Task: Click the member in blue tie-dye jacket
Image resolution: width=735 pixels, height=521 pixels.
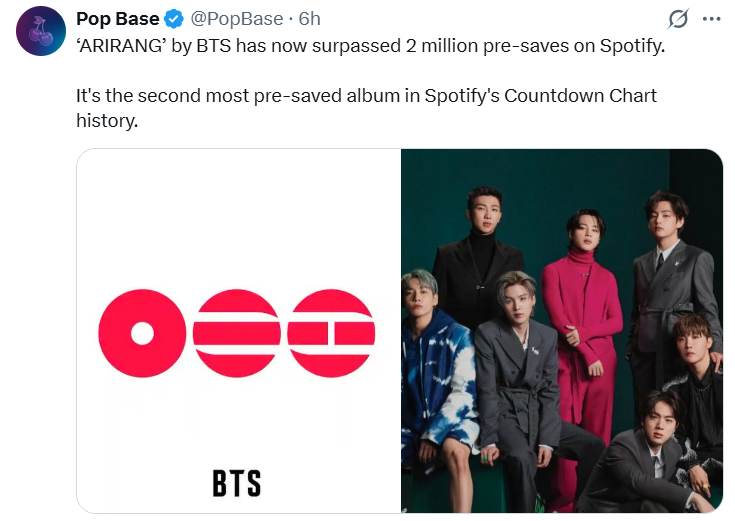Action: pos(432,370)
